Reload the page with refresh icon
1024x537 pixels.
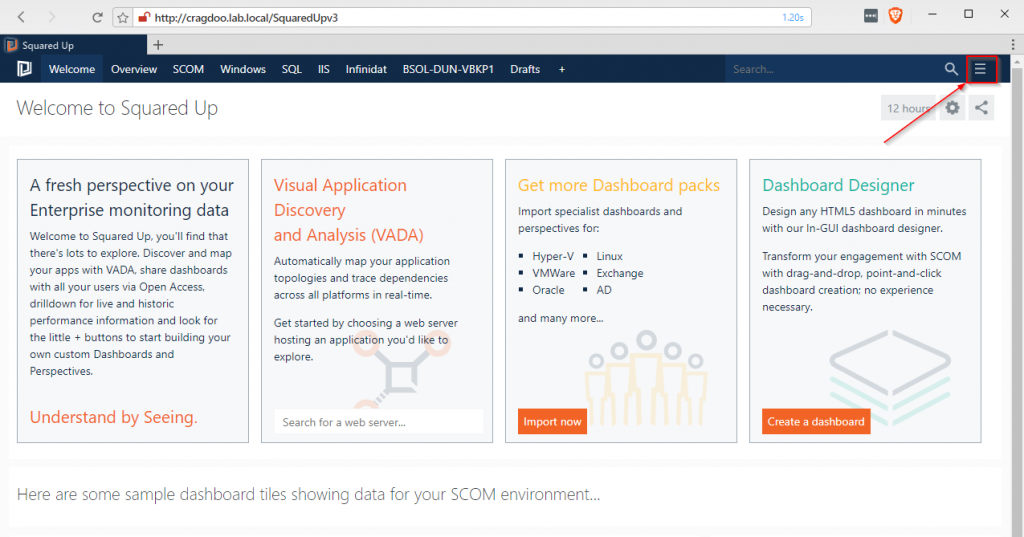[97, 17]
